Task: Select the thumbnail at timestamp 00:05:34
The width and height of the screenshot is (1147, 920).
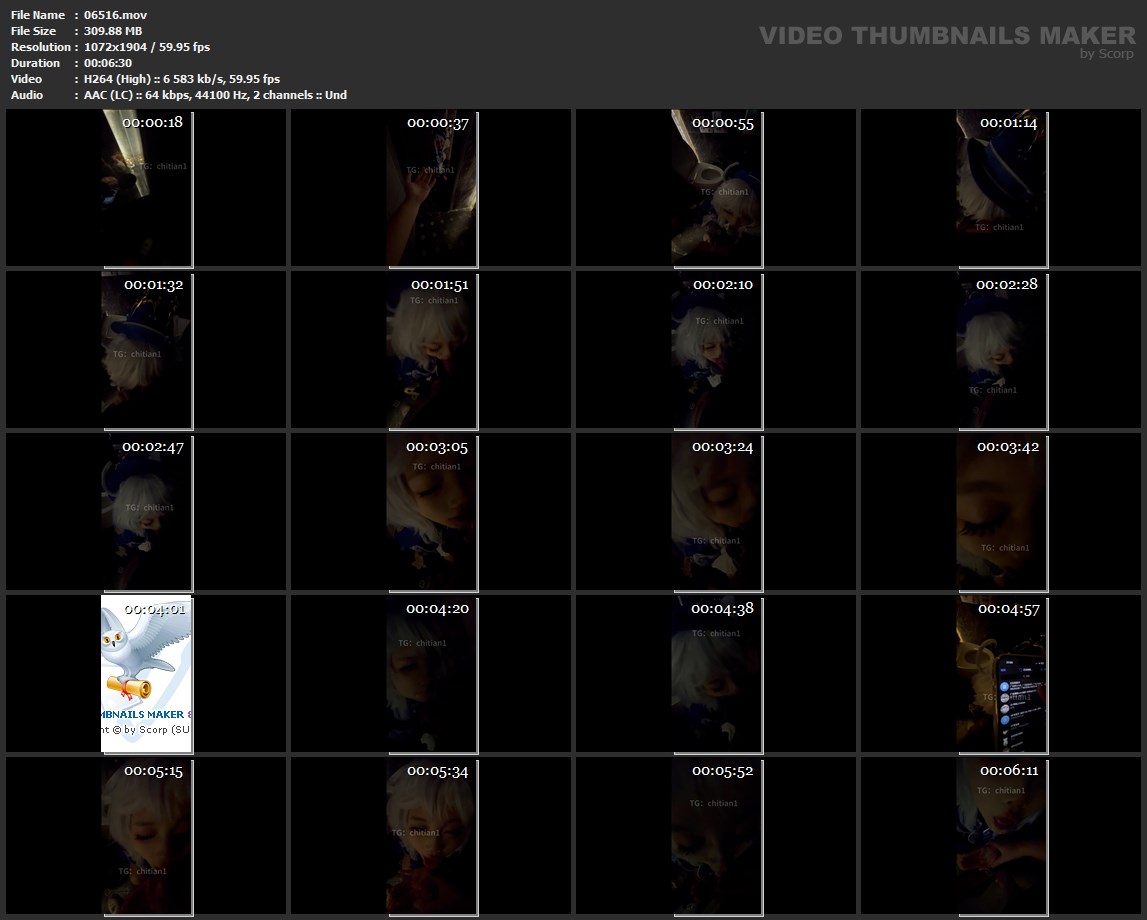Action: click(432, 836)
